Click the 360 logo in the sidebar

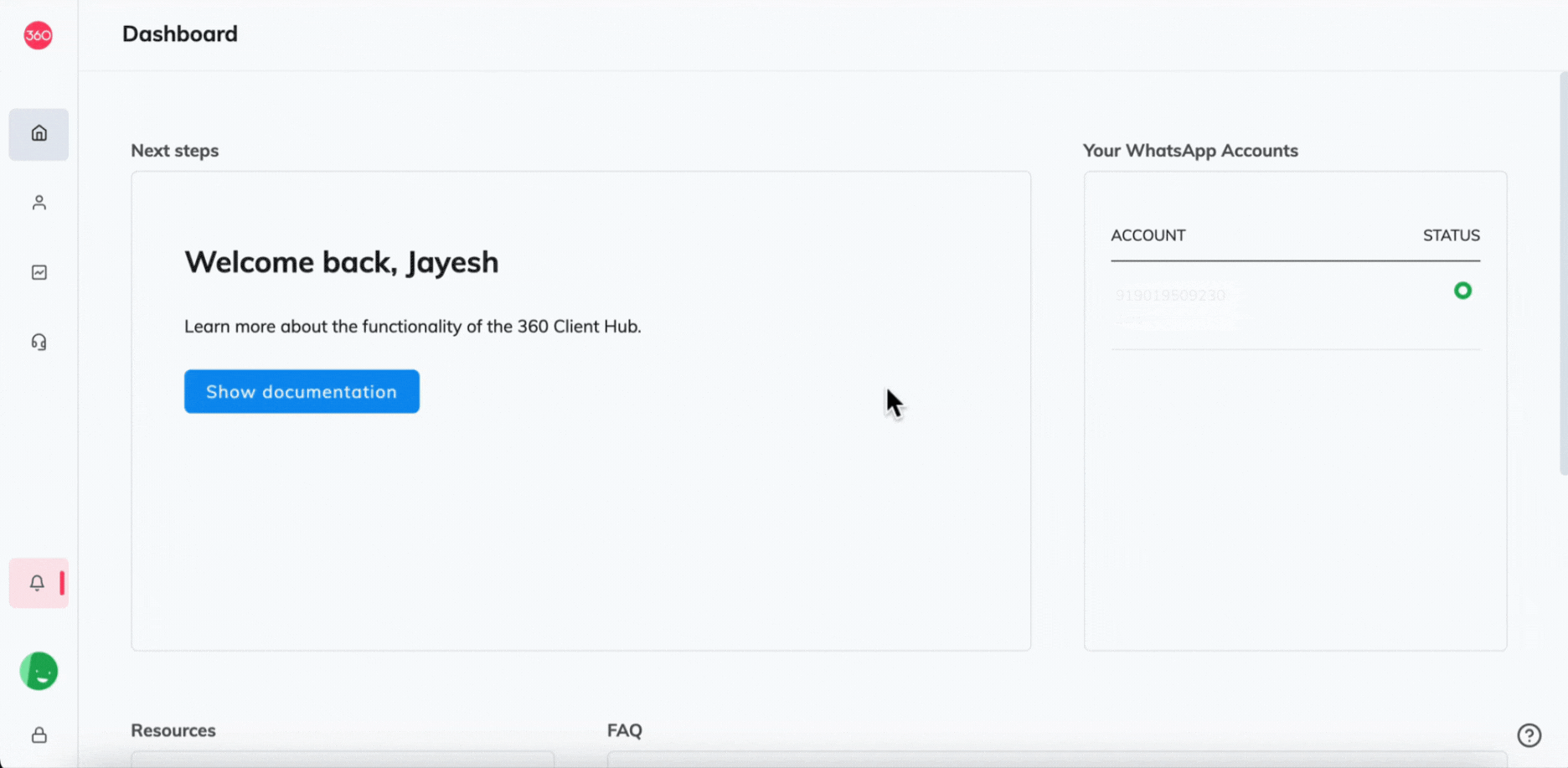click(x=38, y=35)
